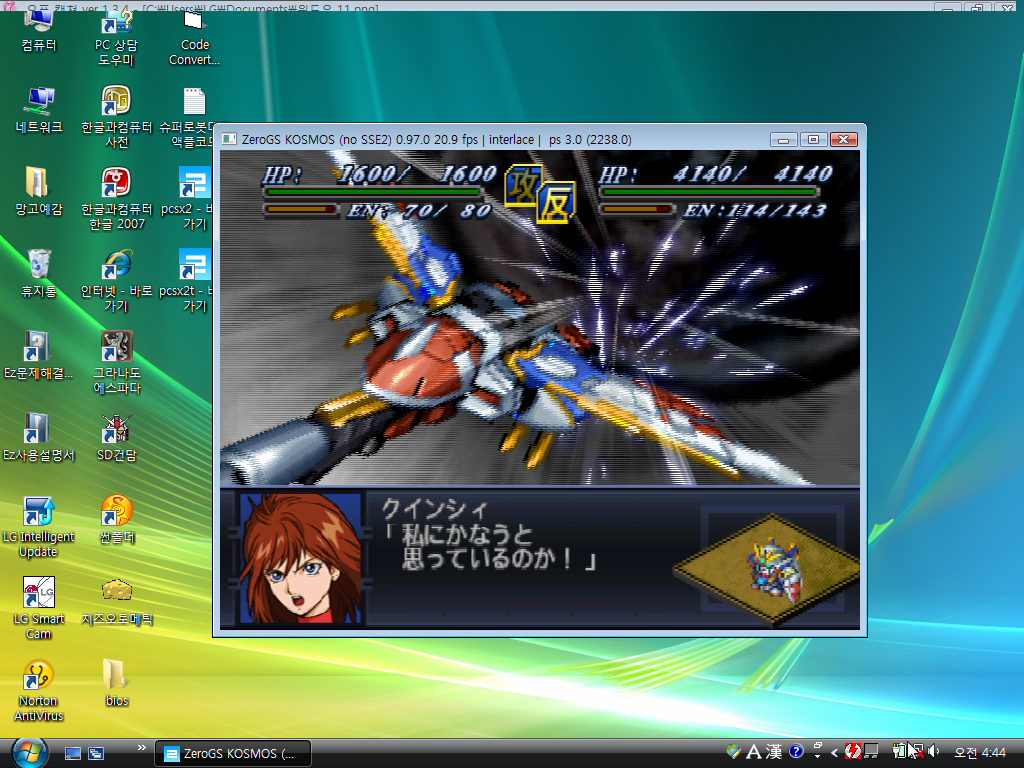Activate the ZeroGS KOSMOS taskbar button
The image size is (1024, 768).
coord(233,753)
